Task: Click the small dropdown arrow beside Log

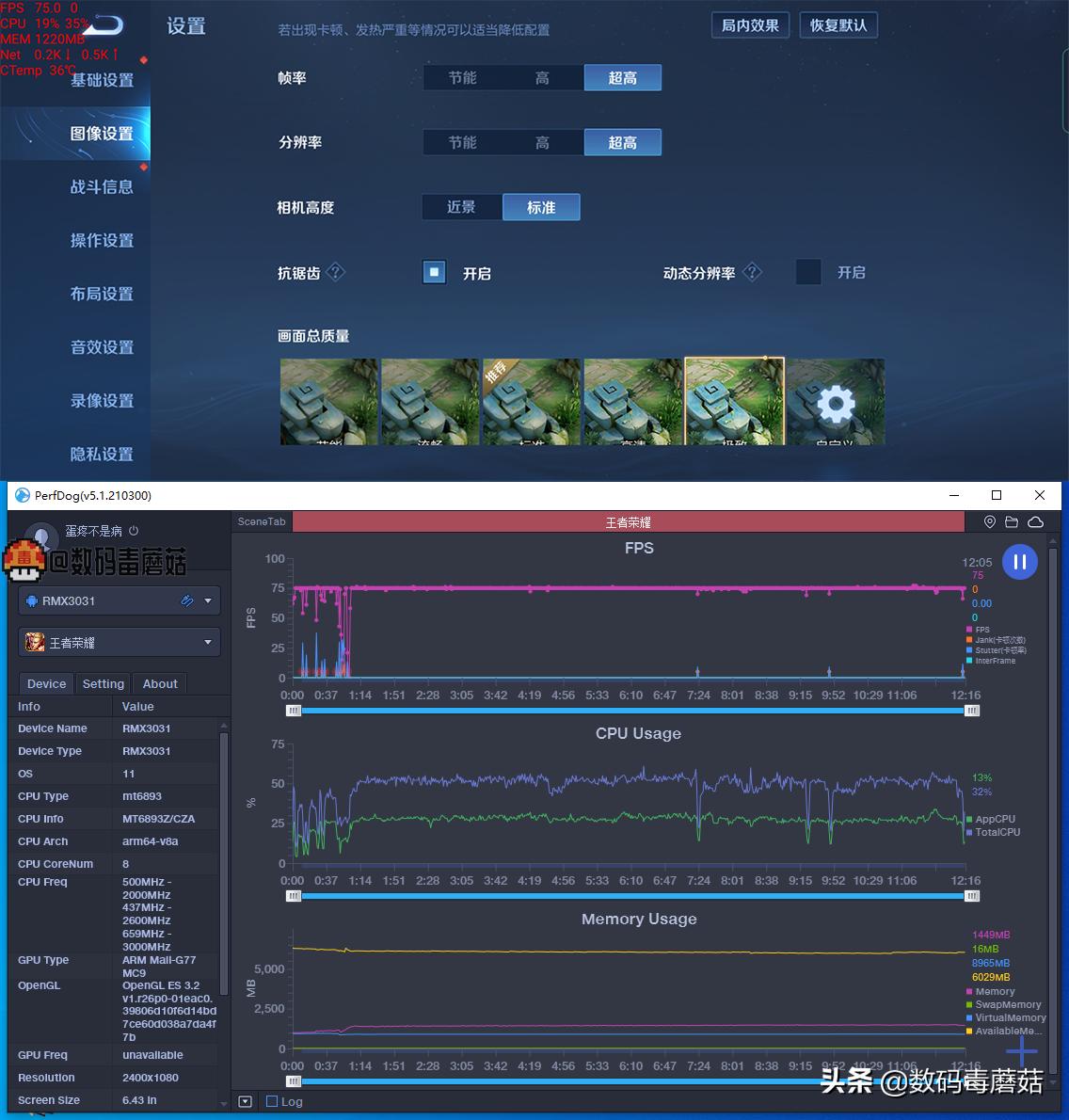Action: pos(245,1101)
